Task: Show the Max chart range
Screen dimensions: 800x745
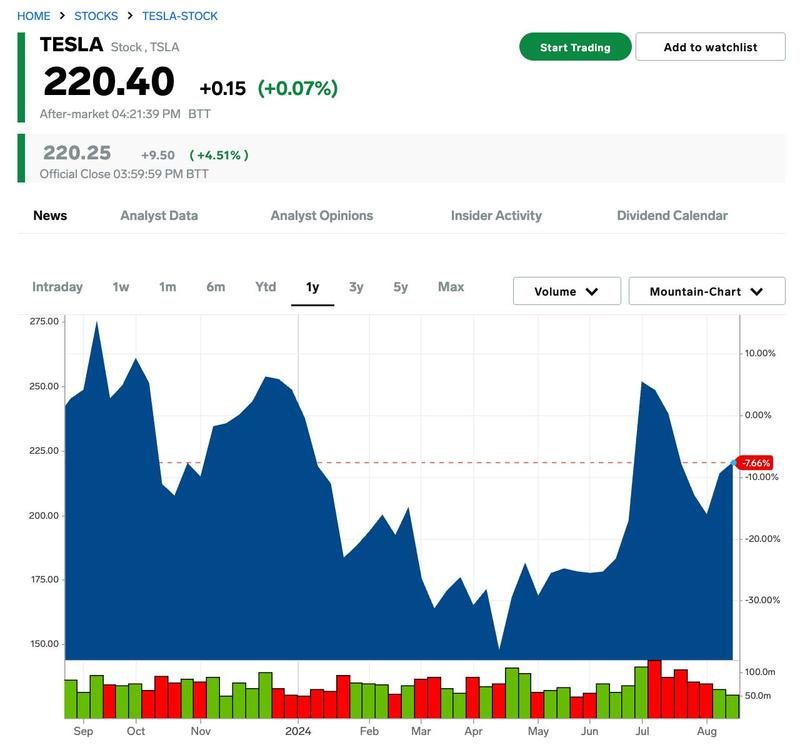Action: point(451,287)
